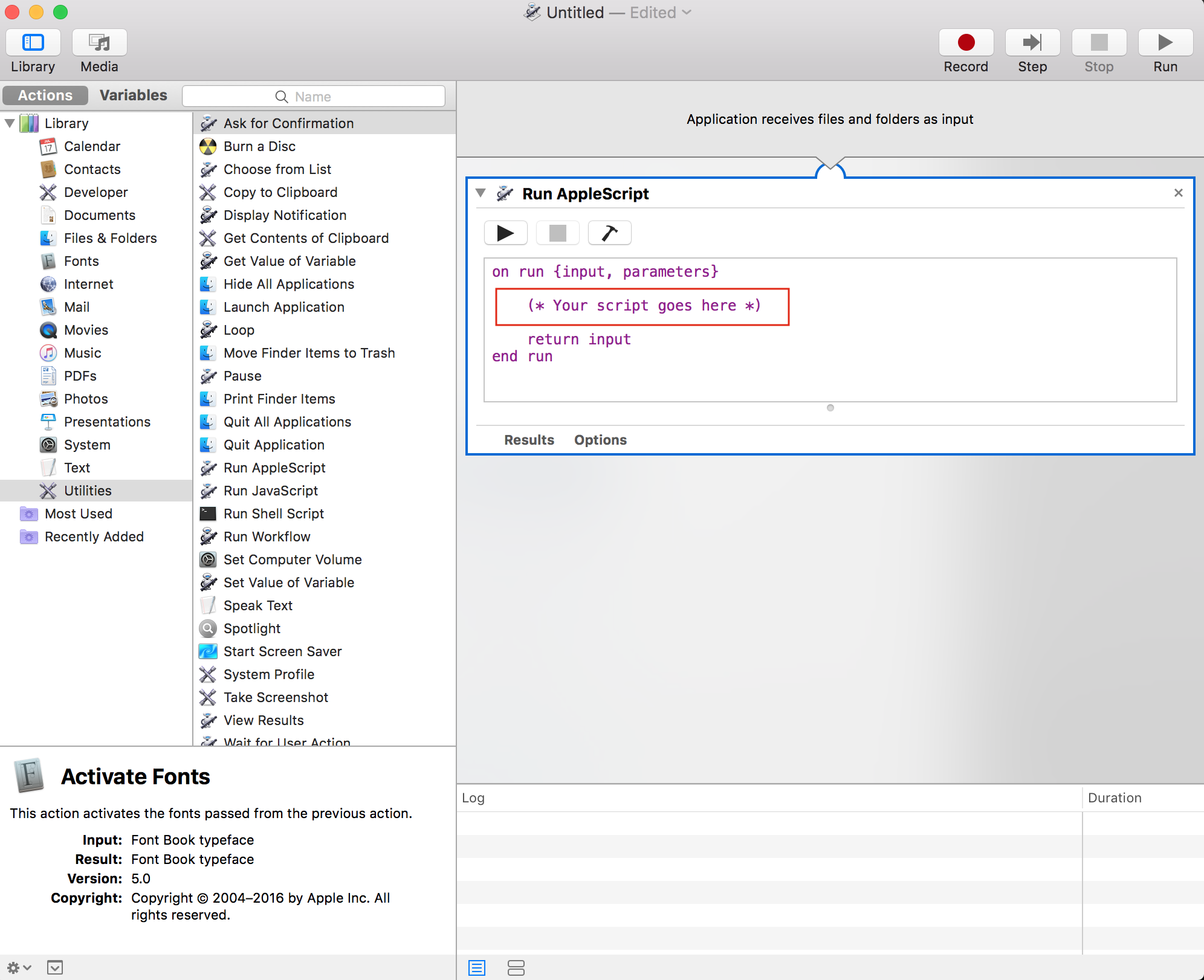Click the Stop toolbar button
1204x980 pixels.
(1099, 42)
